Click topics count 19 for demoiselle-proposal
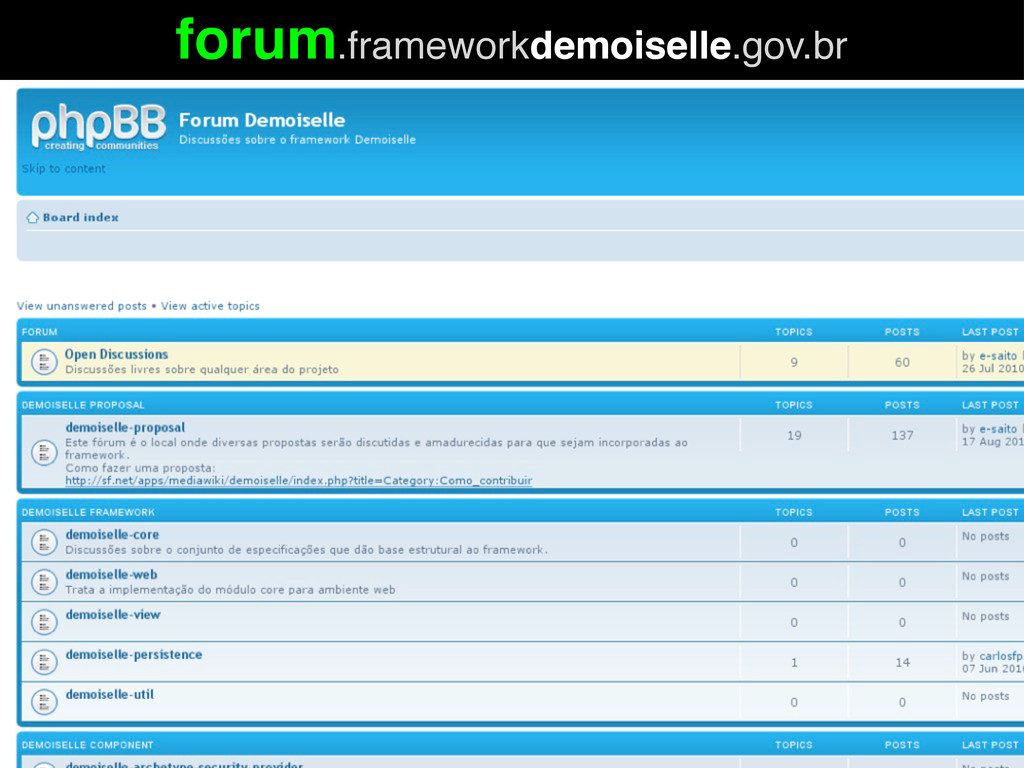Viewport: 1024px width, 768px height. point(794,435)
